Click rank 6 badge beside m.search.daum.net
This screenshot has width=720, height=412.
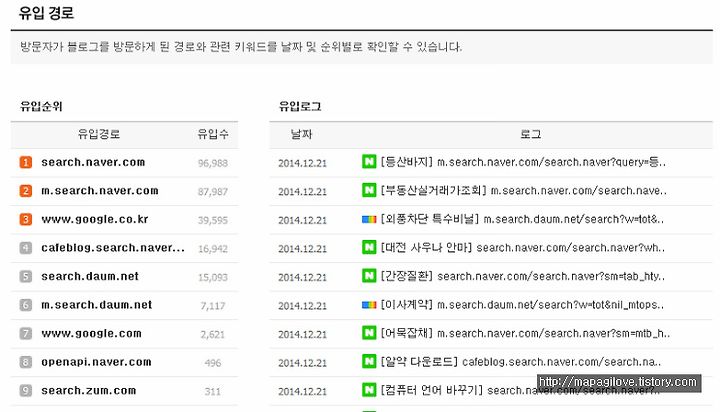(x=26, y=305)
